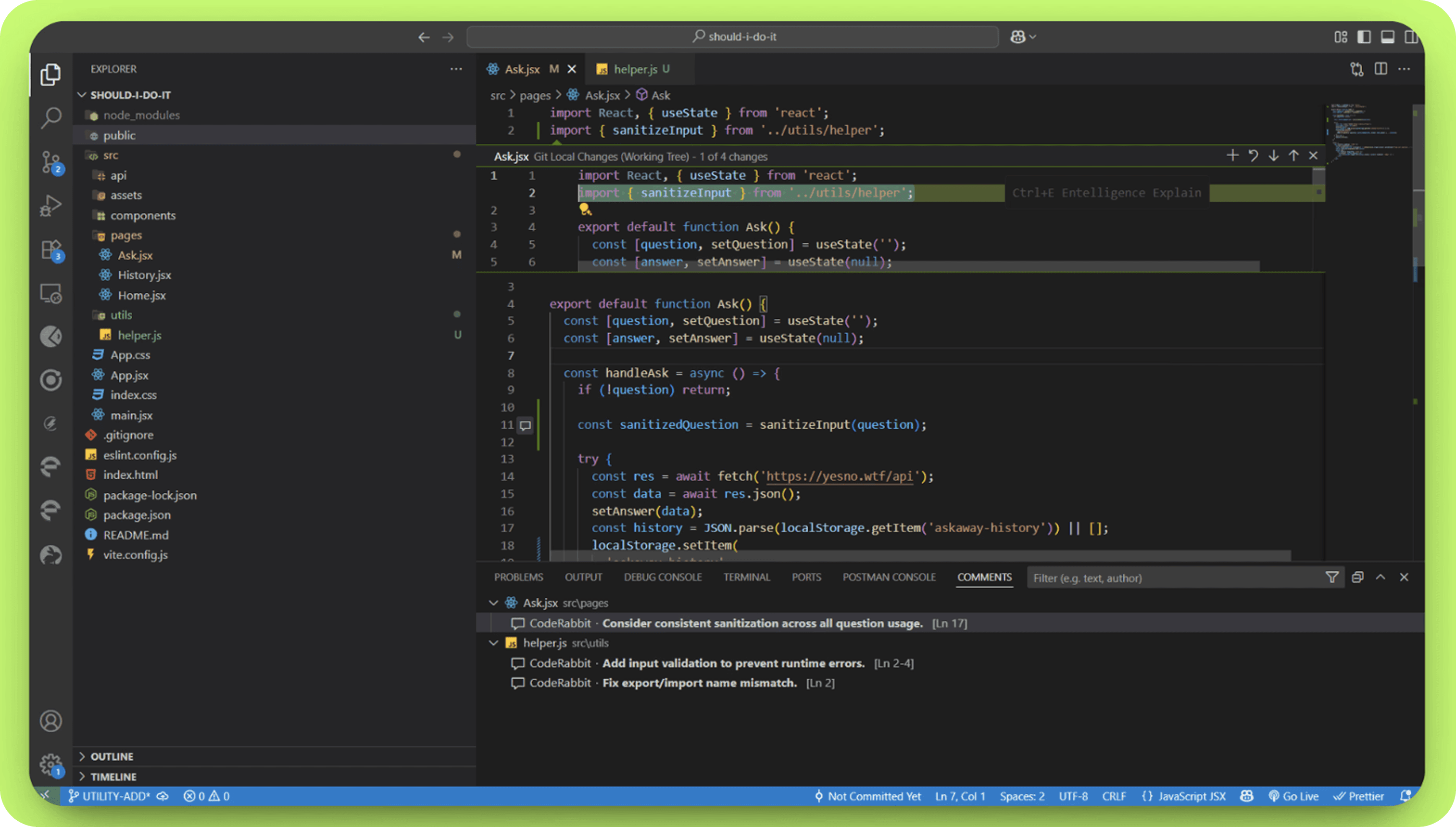
Task: Switch to the TERMINAL panel tab
Action: (746, 577)
